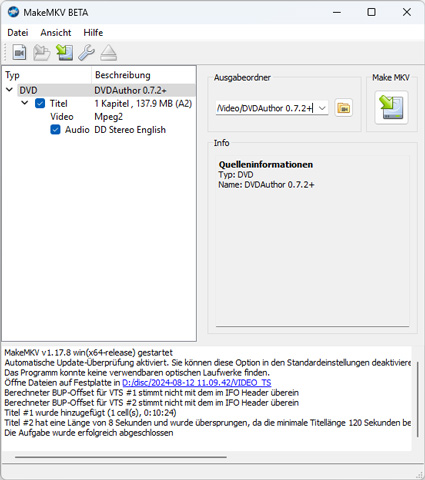This screenshot has width=425, height=480.
Task: Click into the Ausgabeordner path field
Action: [x=266, y=108]
